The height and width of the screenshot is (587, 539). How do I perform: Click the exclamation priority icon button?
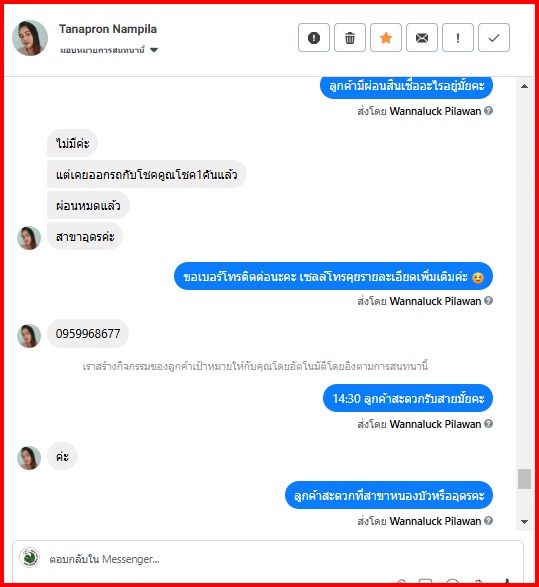pos(458,37)
